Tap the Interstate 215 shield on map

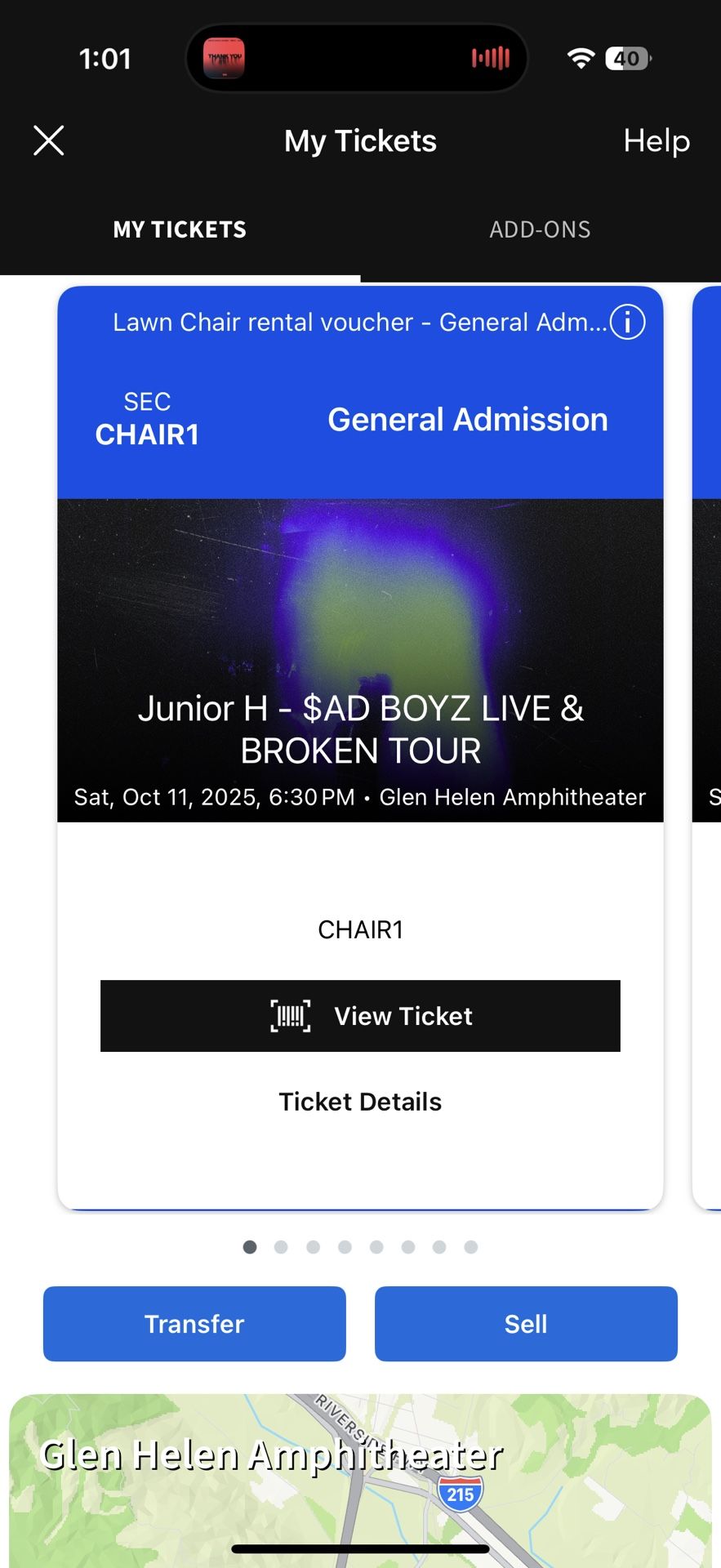461,1494
